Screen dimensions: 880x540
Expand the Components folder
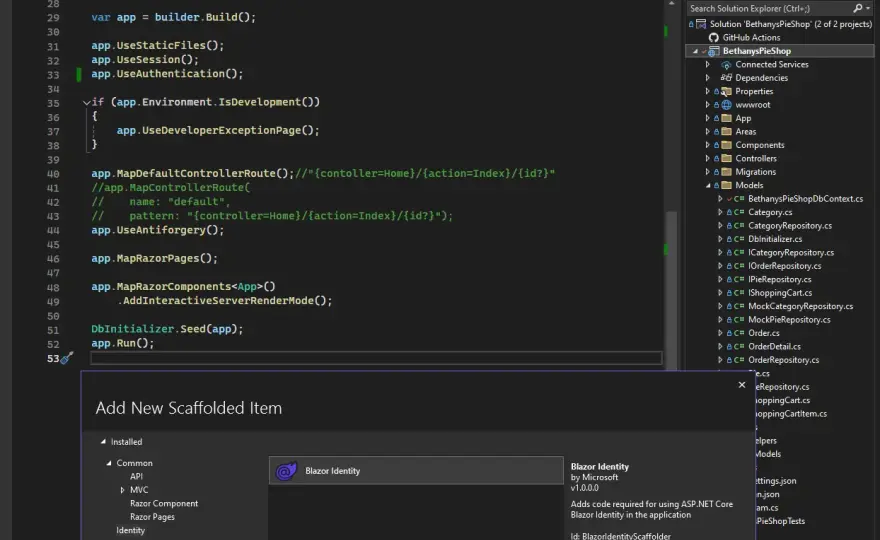pyautogui.click(x=708, y=145)
